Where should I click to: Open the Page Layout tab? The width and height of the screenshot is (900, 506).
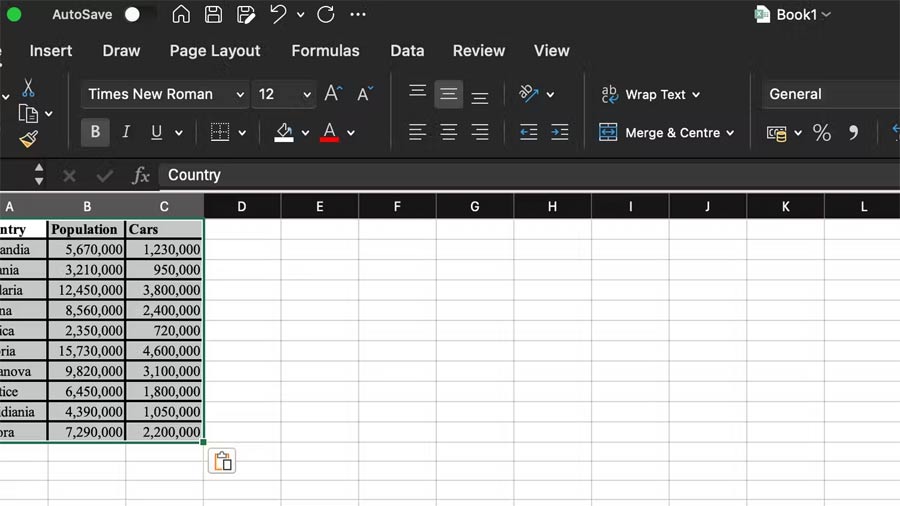pos(215,50)
